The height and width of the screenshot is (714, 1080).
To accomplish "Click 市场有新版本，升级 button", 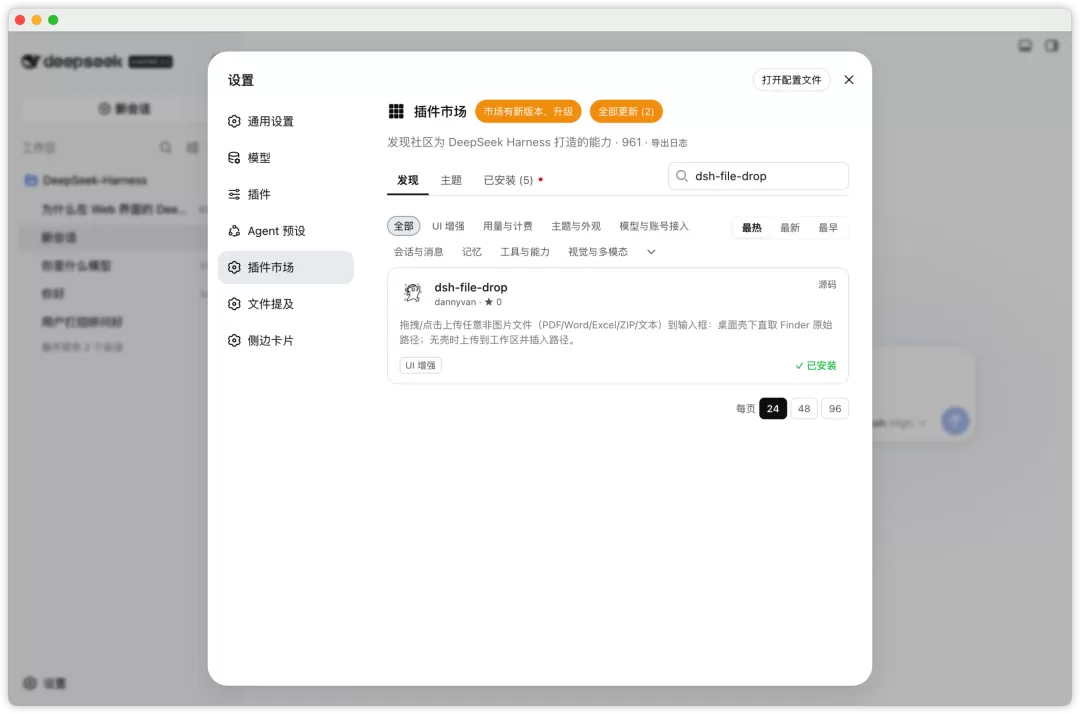I will click(x=528, y=112).
